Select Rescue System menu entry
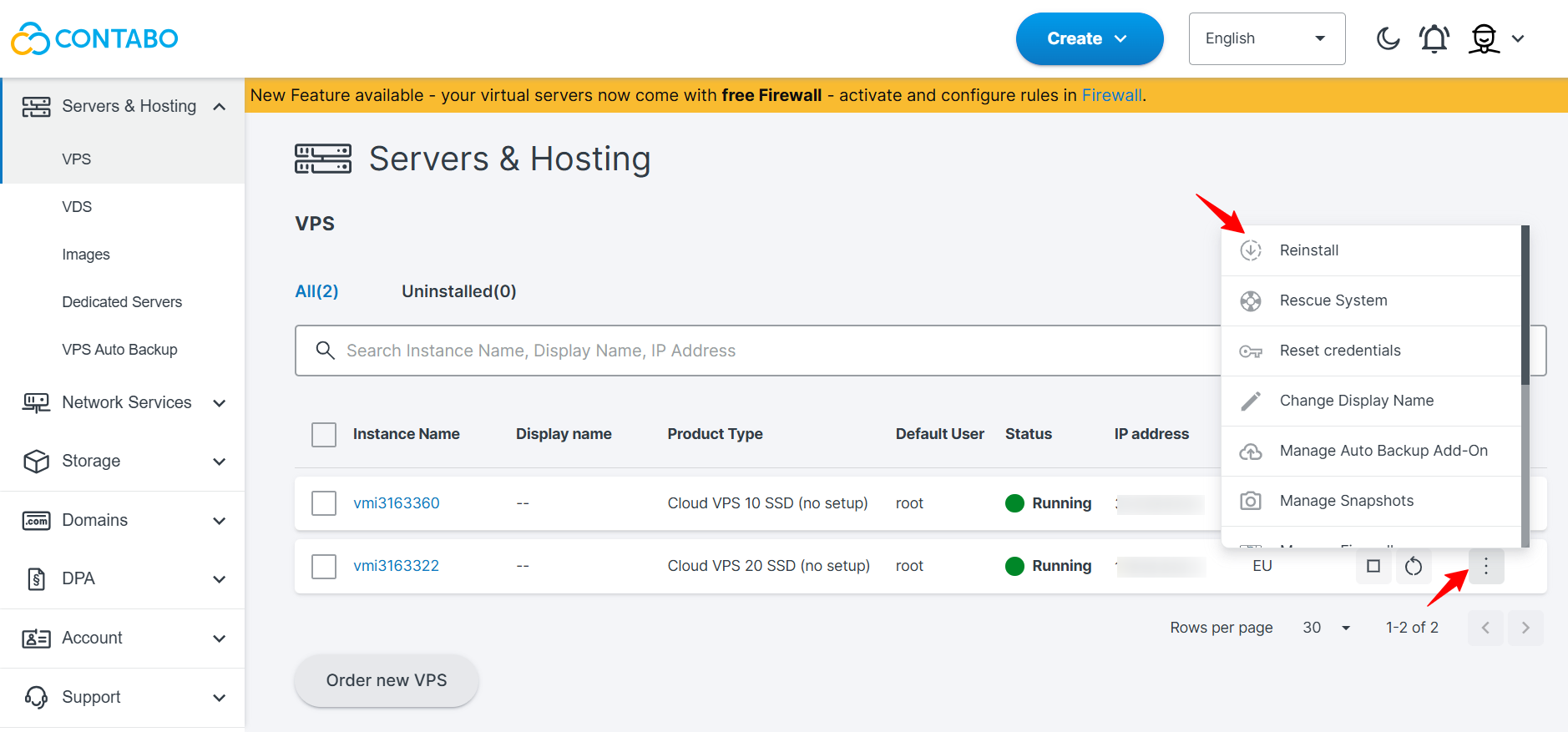 pos(1371,300)
